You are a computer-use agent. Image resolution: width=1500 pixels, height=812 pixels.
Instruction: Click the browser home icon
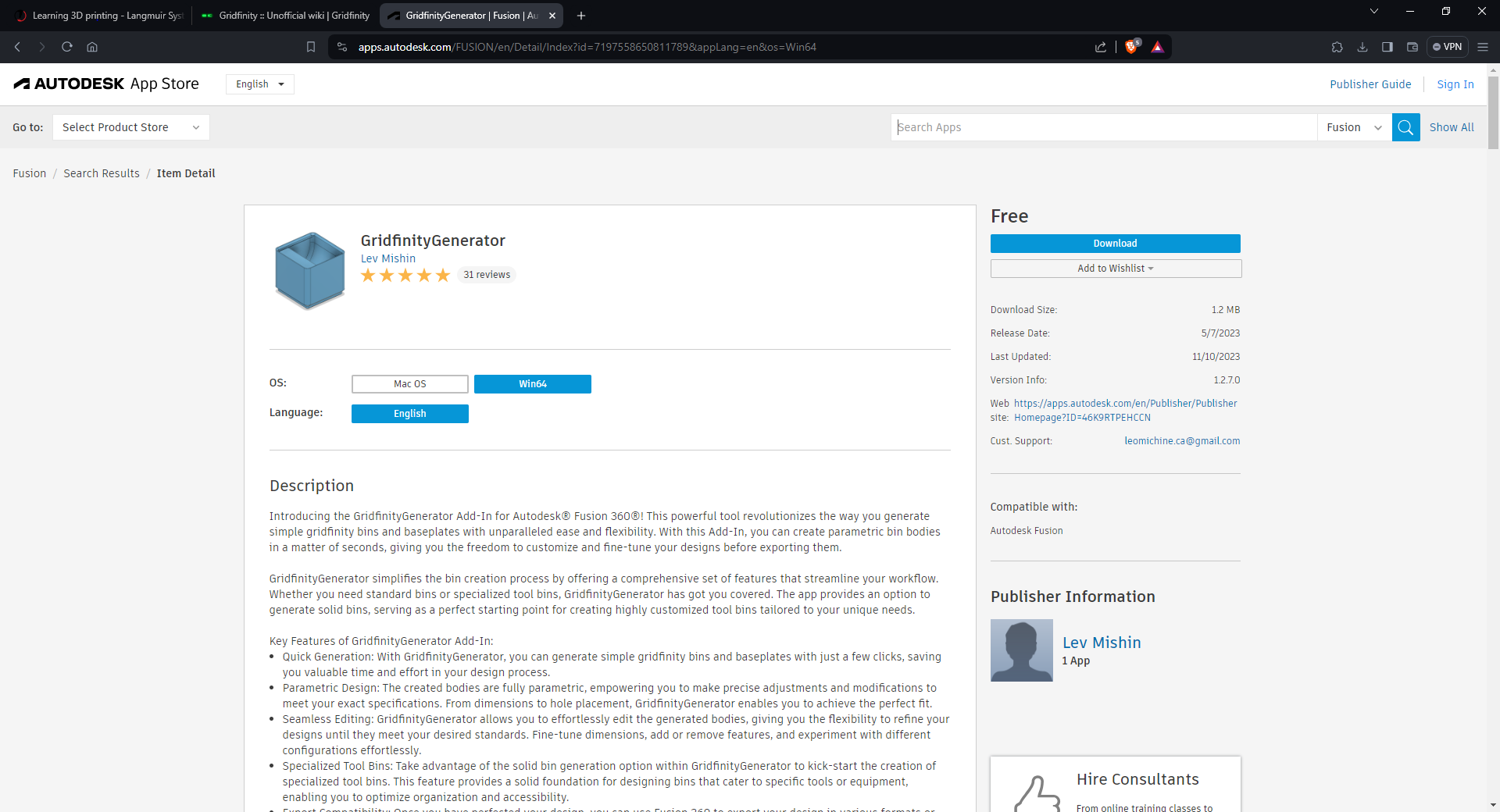click(x=92, y=47)
